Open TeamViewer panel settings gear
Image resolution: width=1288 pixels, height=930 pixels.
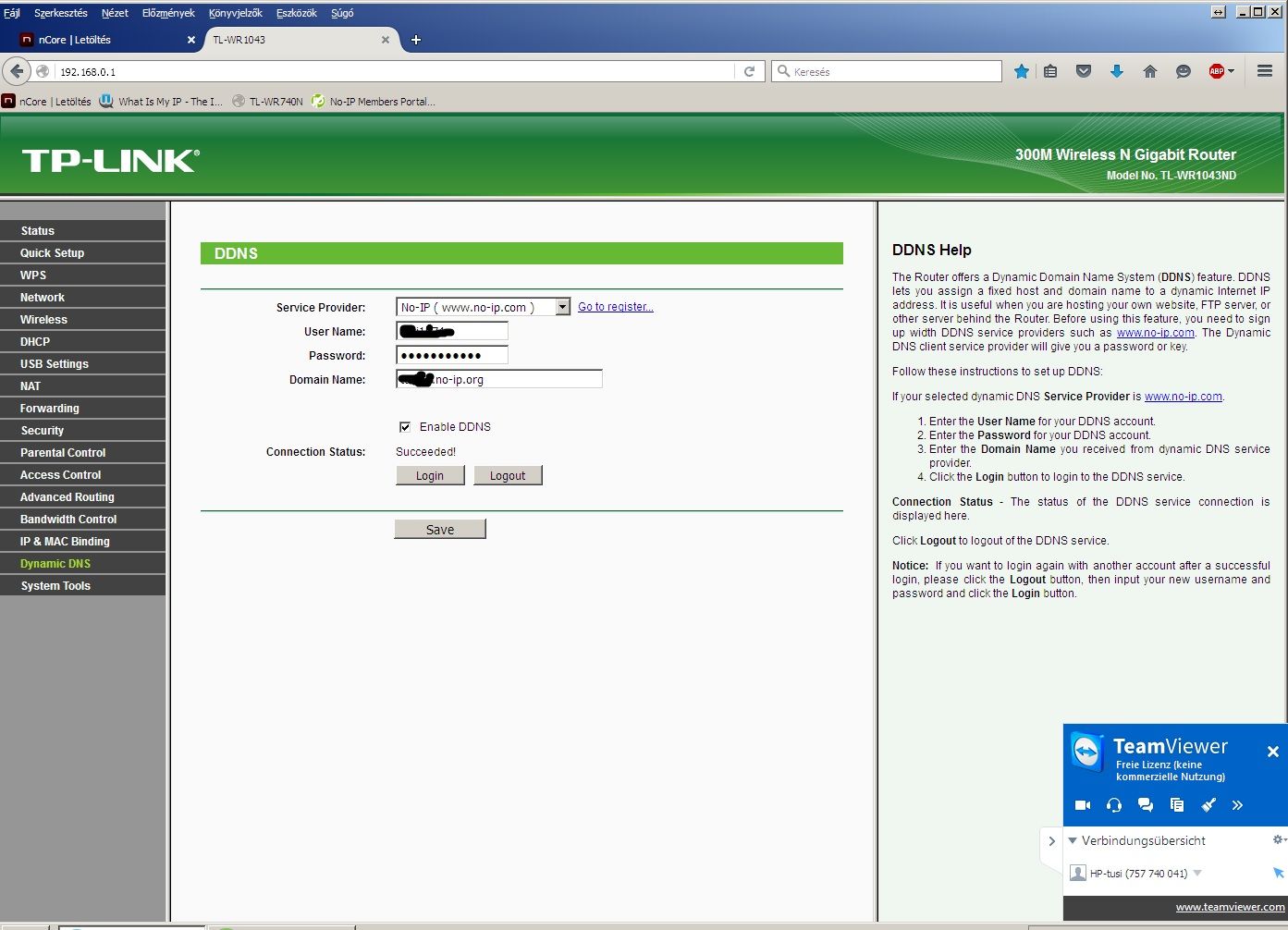click(x=1279, y=839)
